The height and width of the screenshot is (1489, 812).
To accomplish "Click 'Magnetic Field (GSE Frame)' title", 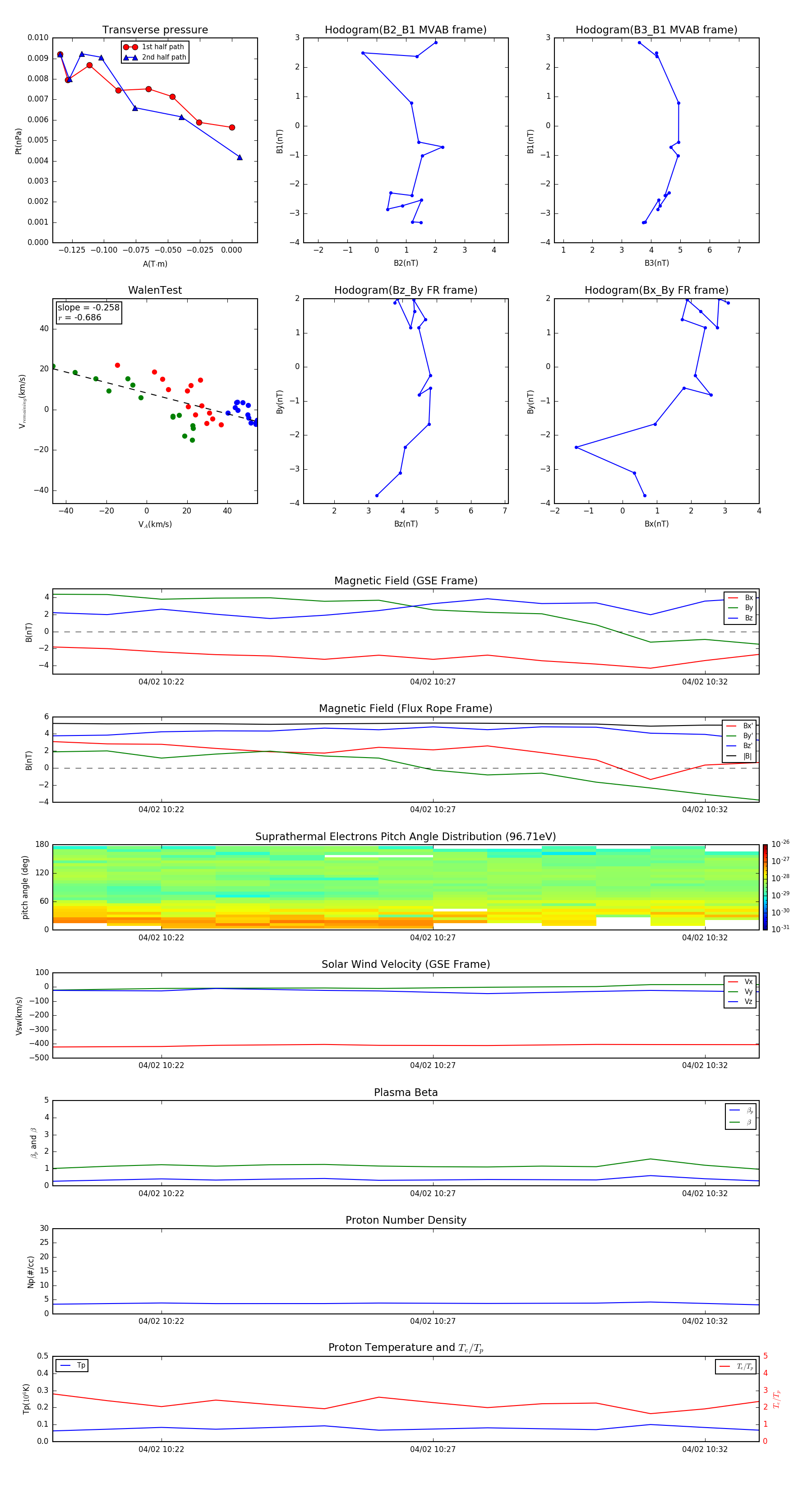I will [x=406, y=581].
